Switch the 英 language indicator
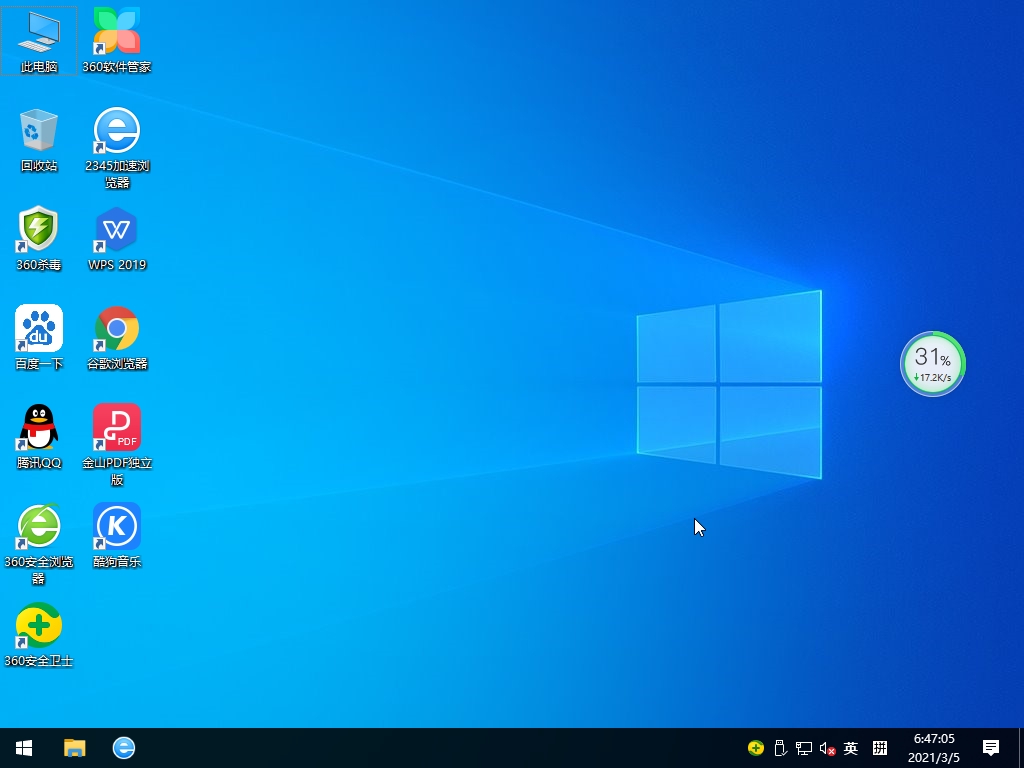The width and height of the screenshot is (1024, 768). 851,748
